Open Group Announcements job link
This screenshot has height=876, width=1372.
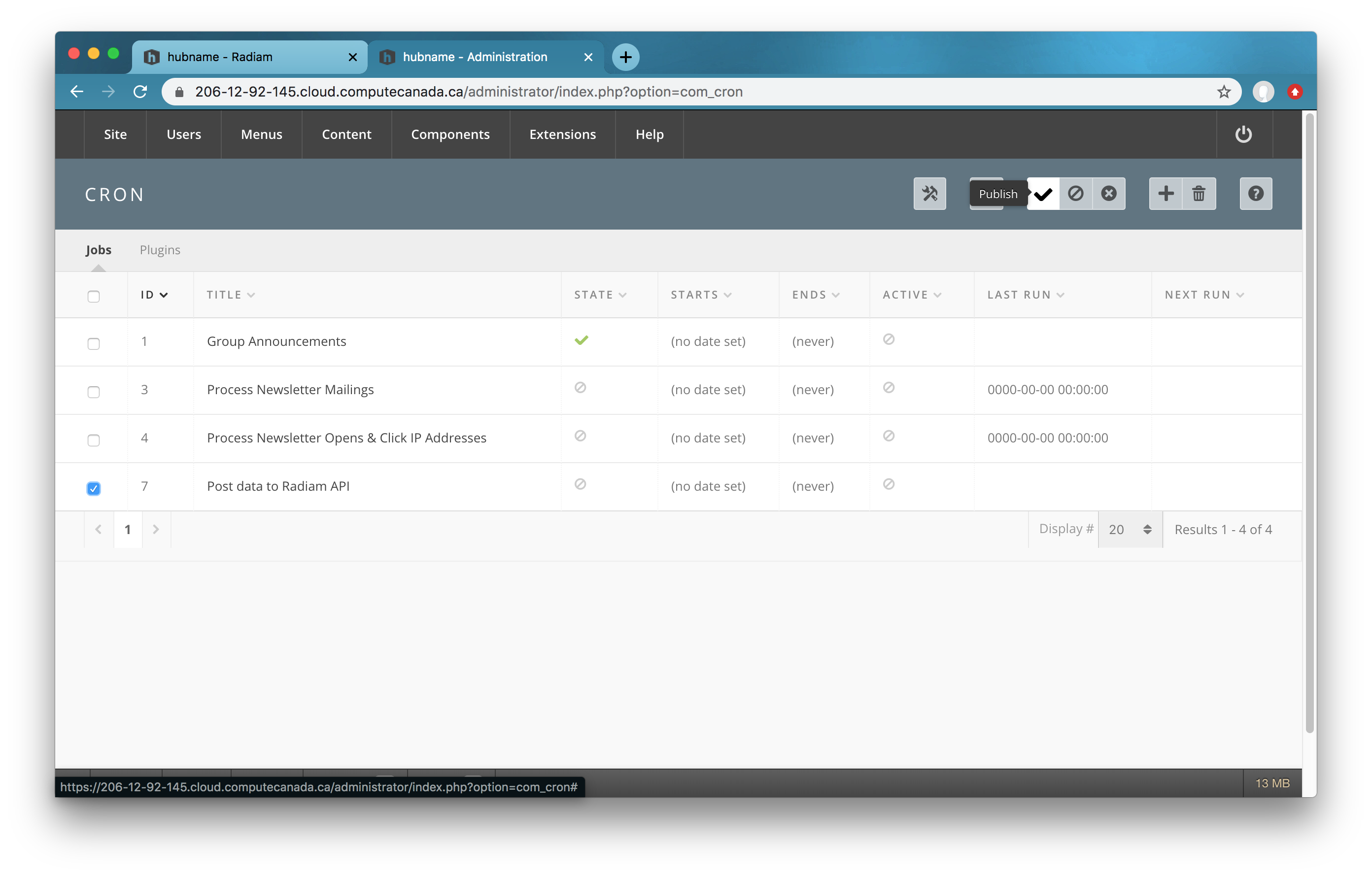(x=276, y=341)
